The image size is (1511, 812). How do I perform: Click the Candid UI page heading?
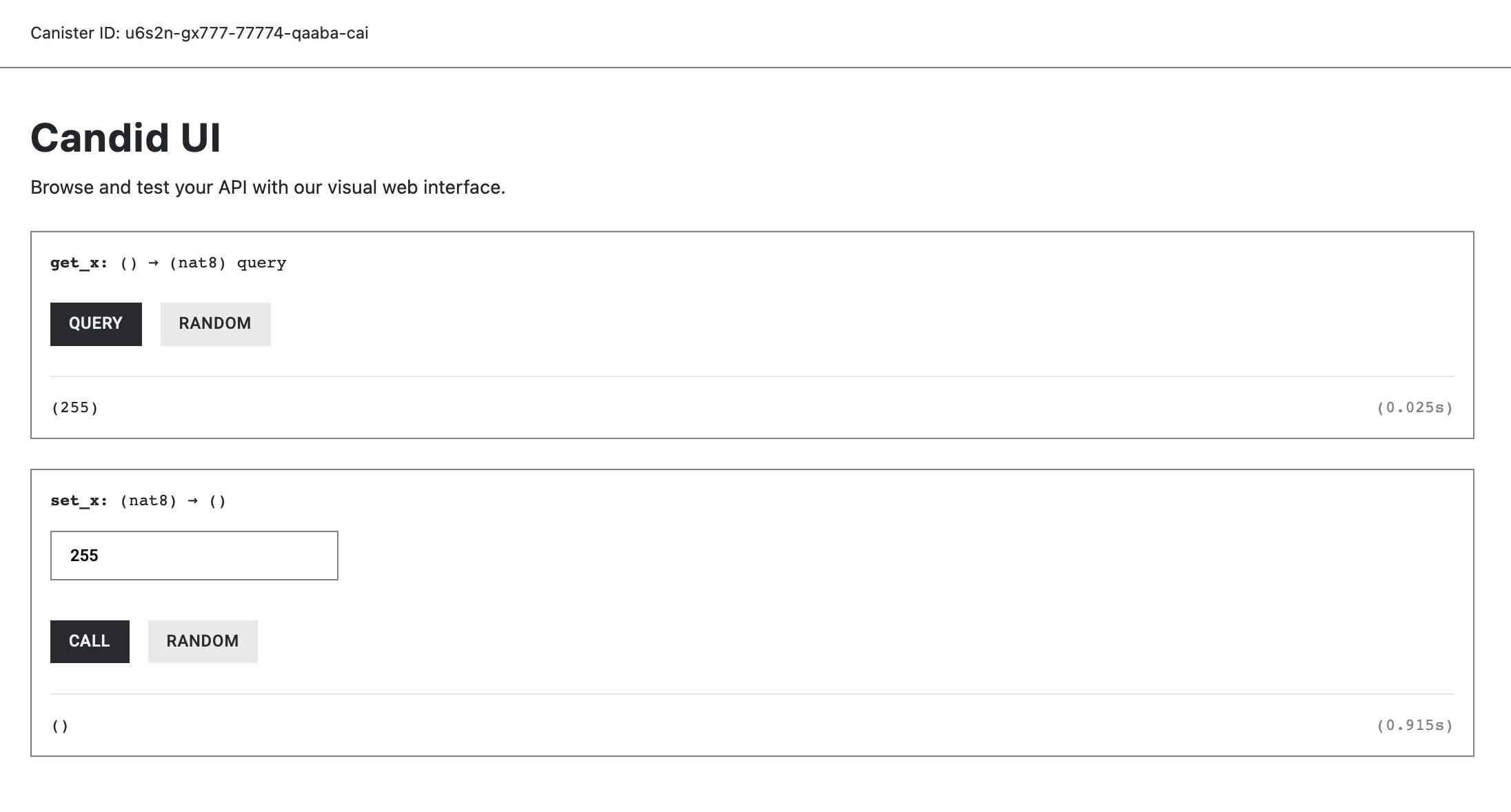(x=126, y=138)
